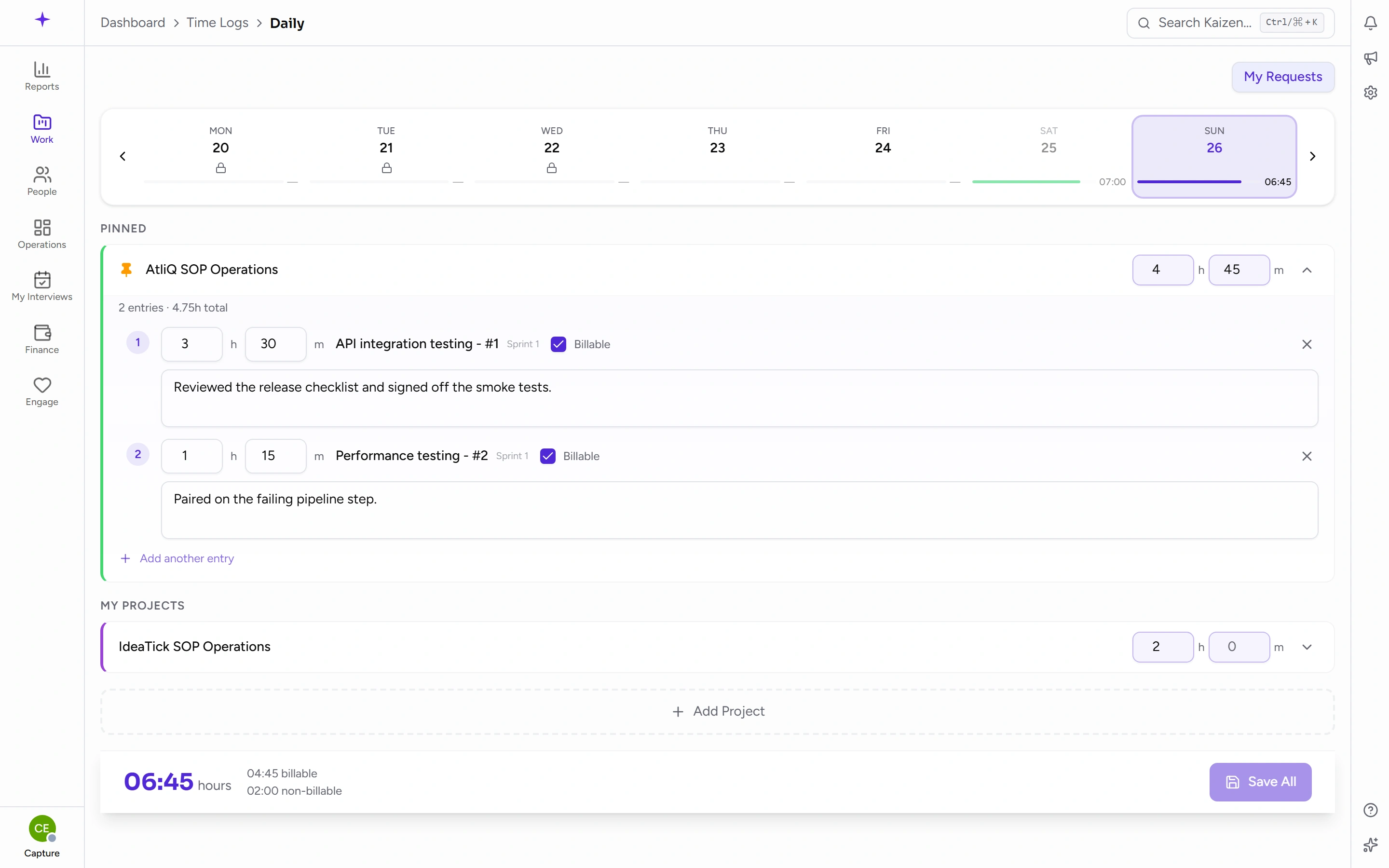Image resolution: width=1389 pixels, height=868 pixels.
Task: Select Sunday 26 in week strip
Action: (1214, 156)
